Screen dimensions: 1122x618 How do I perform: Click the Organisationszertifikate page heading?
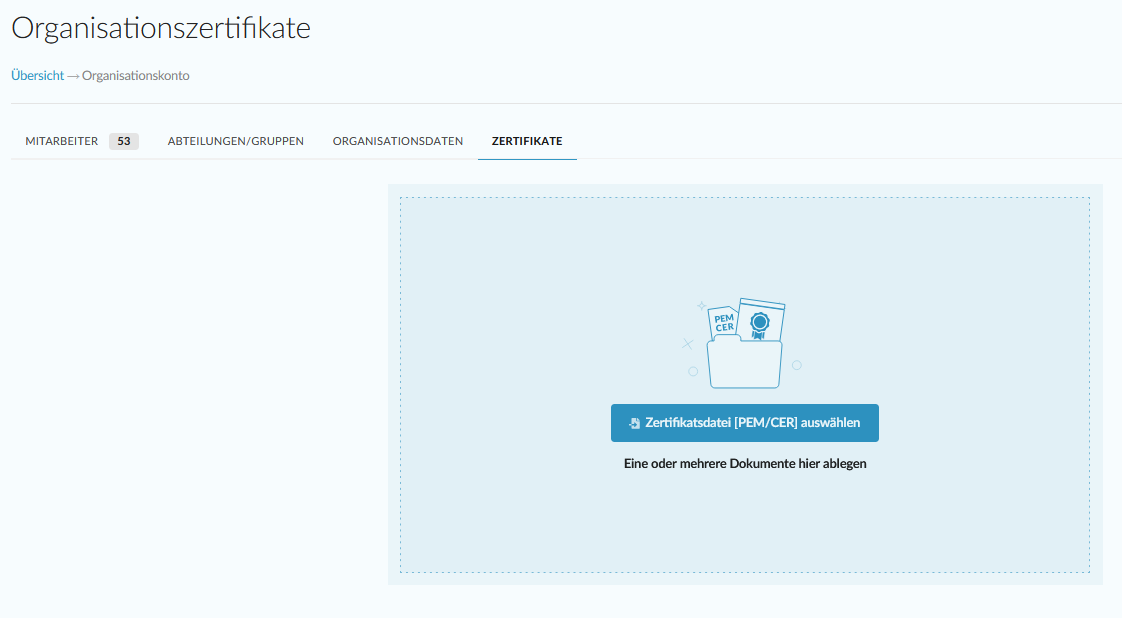[x=161, y=29]
